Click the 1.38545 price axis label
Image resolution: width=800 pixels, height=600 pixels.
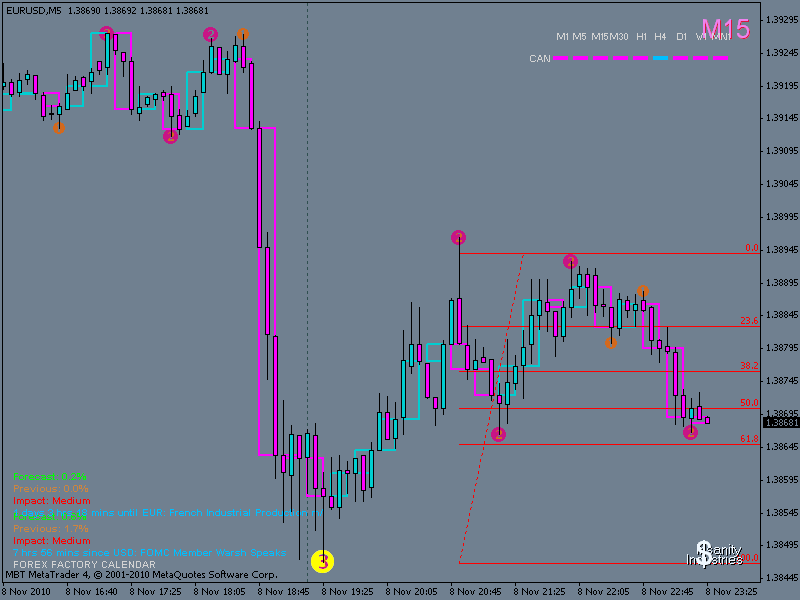pyautogui.click(x=782, y=512)
